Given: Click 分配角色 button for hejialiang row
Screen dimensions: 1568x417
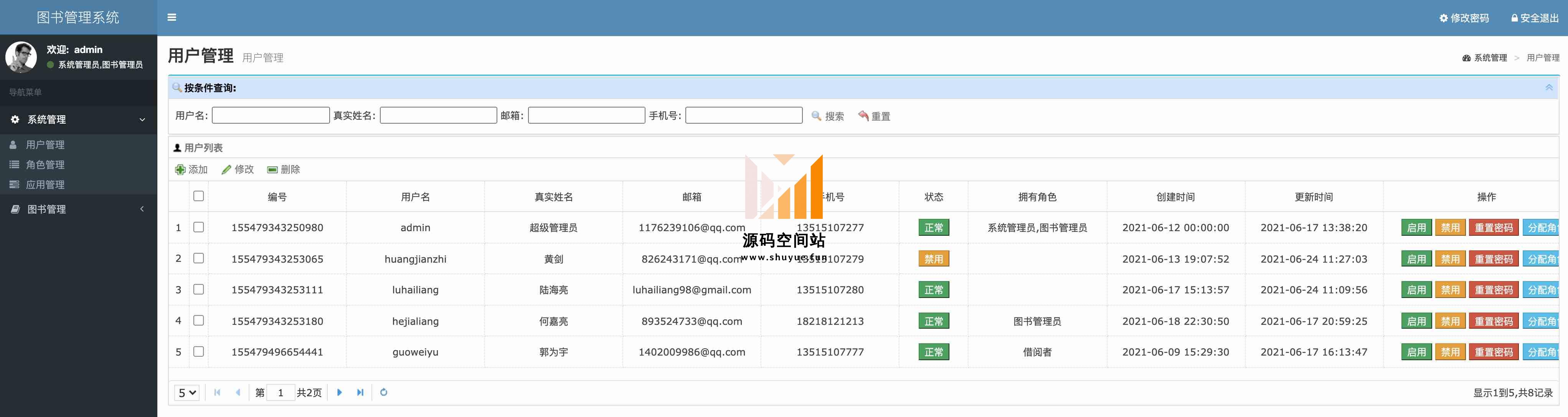Looking at the screenshot, I should [1541, 321].
